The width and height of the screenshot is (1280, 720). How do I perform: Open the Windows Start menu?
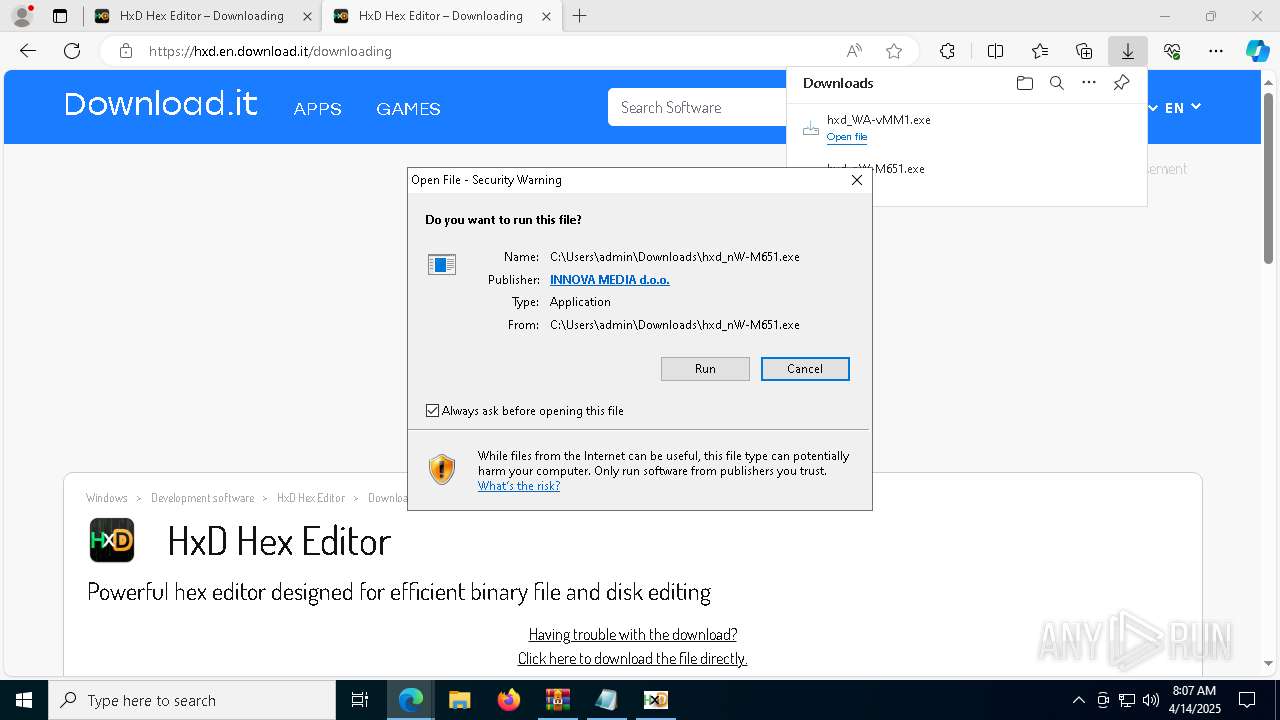point(24,700)
